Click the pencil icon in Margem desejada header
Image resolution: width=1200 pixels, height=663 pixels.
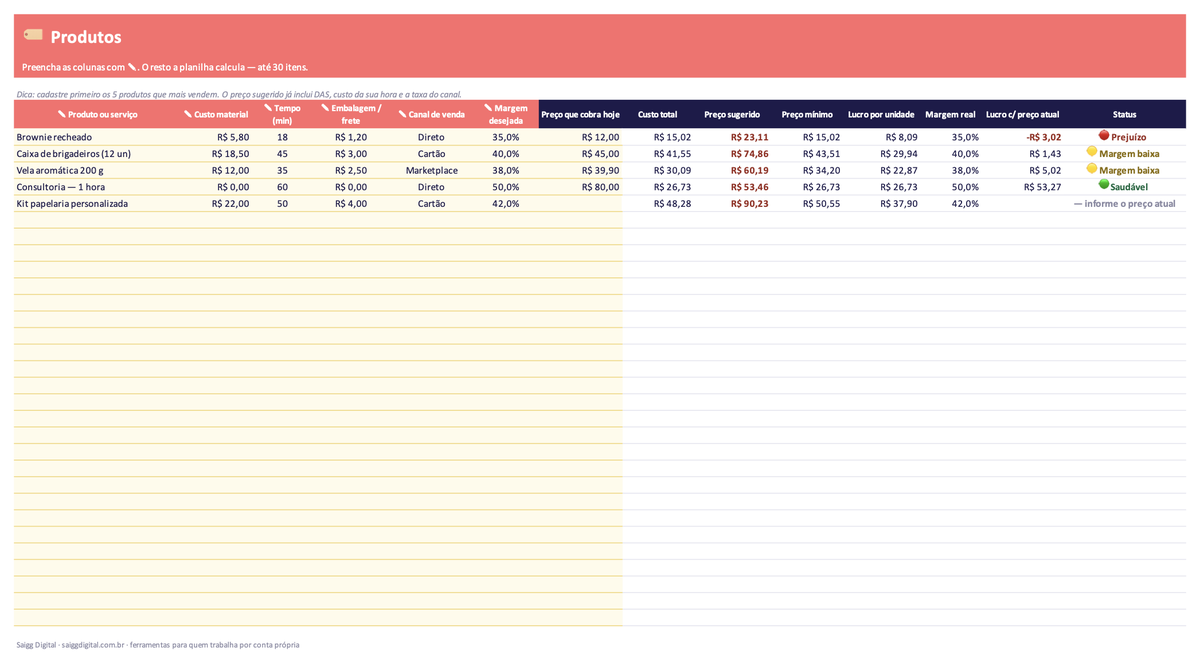click(x=488, y=107)
